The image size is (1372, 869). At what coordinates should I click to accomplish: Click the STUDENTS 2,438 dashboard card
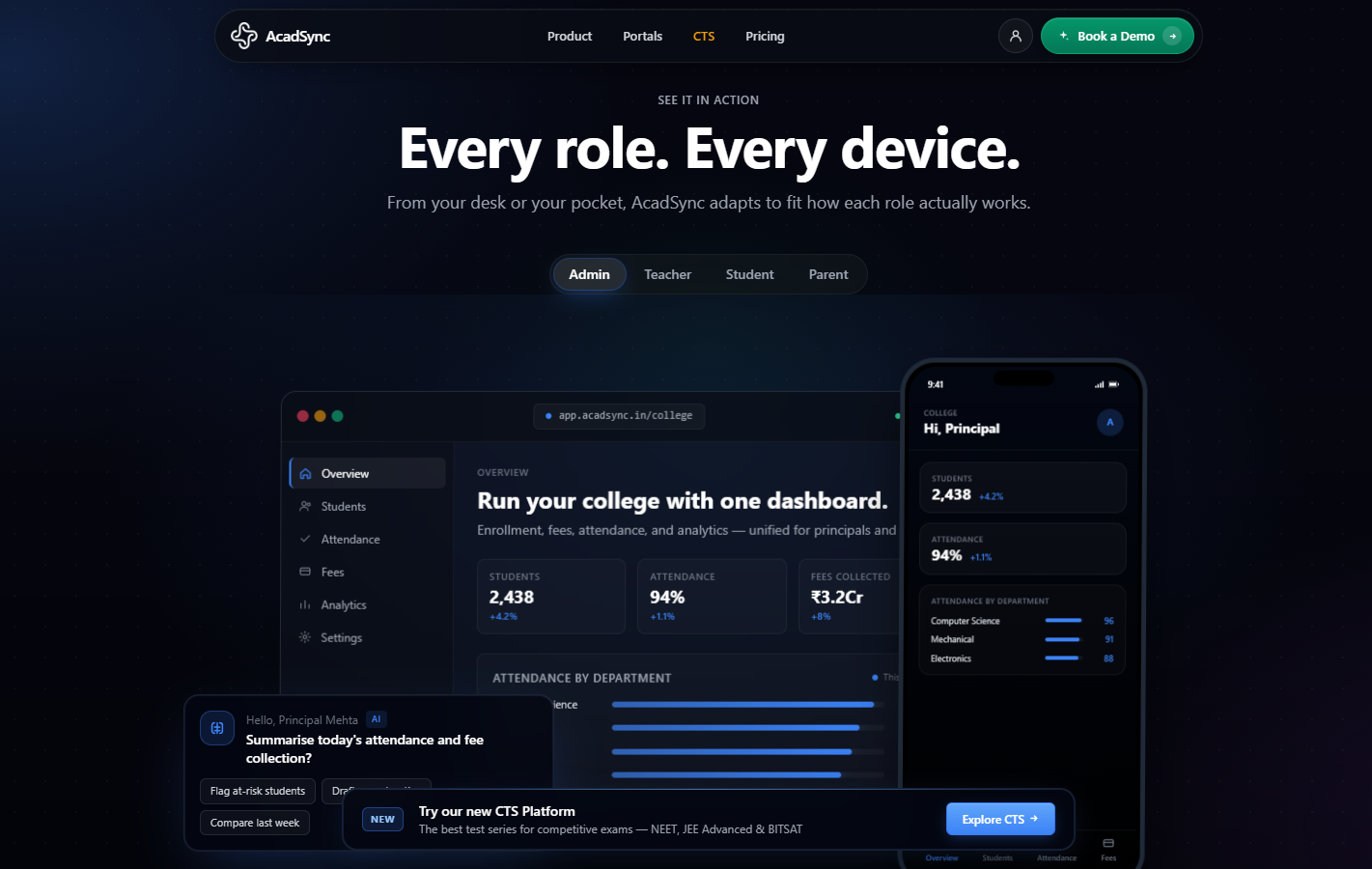551,597
